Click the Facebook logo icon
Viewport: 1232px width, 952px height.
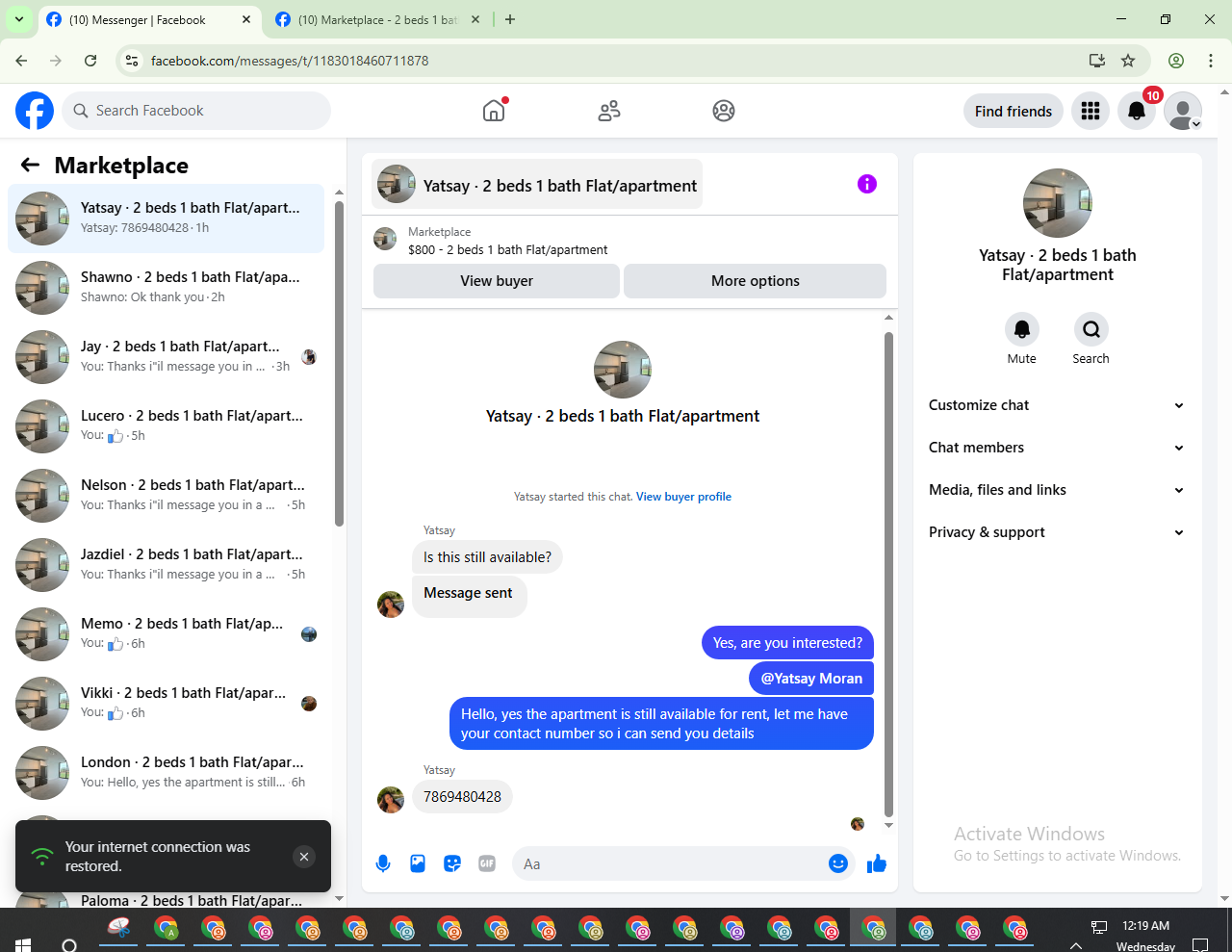coord(35,111)
